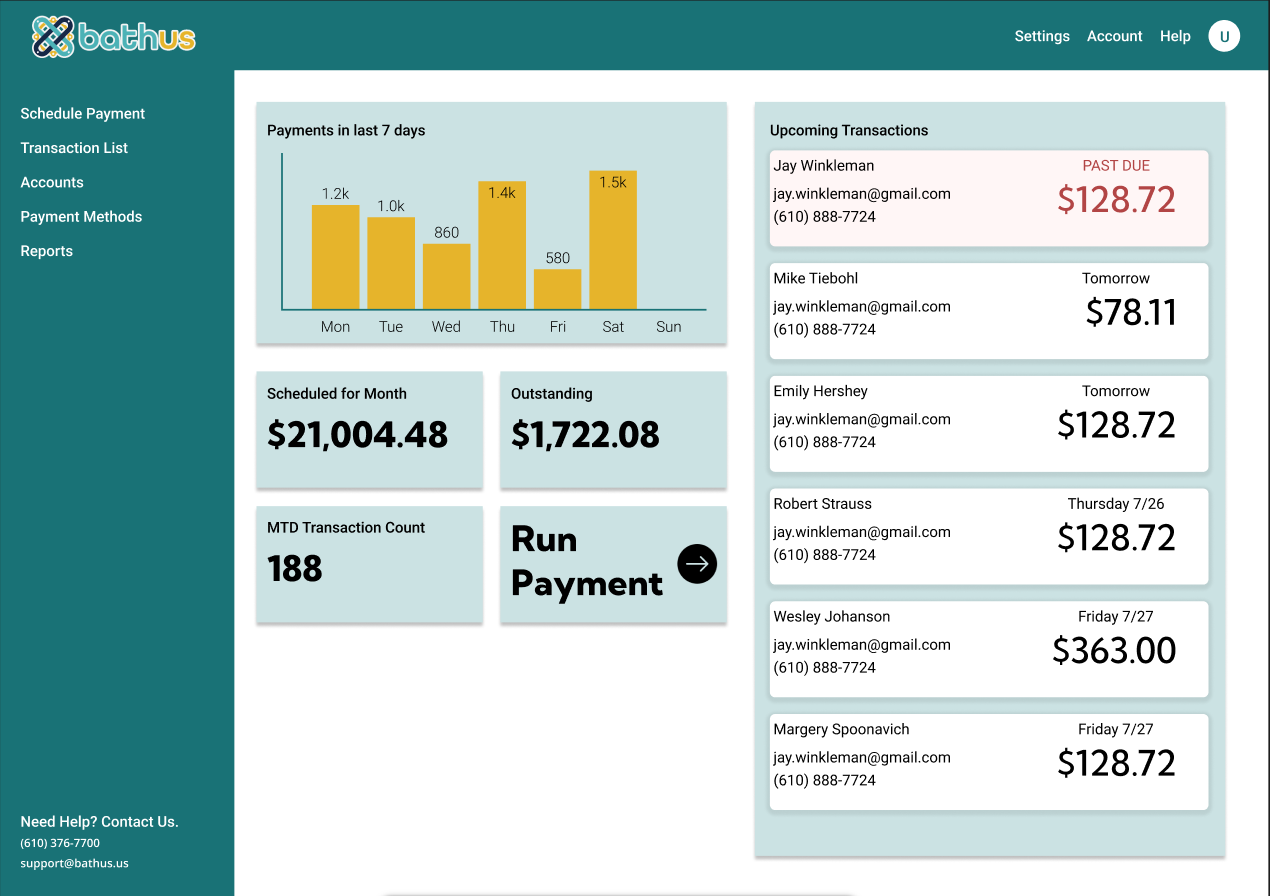Click the Scheduled for Month card
Viewport: 1270px width, 896px height.
point(369,430)
